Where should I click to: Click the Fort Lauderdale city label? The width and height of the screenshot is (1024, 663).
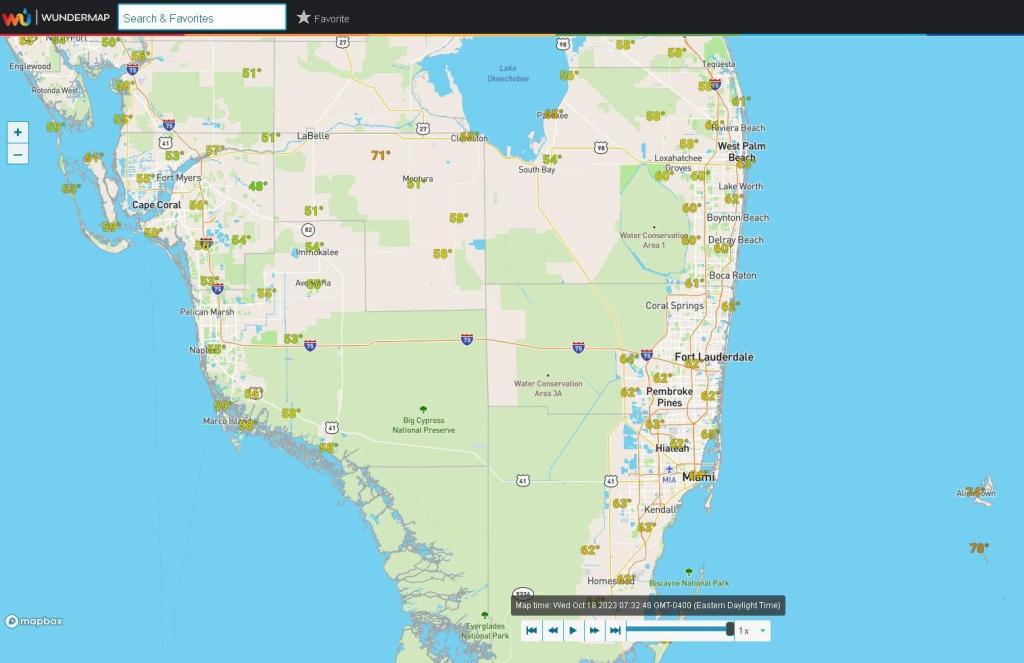click(714, 357)
